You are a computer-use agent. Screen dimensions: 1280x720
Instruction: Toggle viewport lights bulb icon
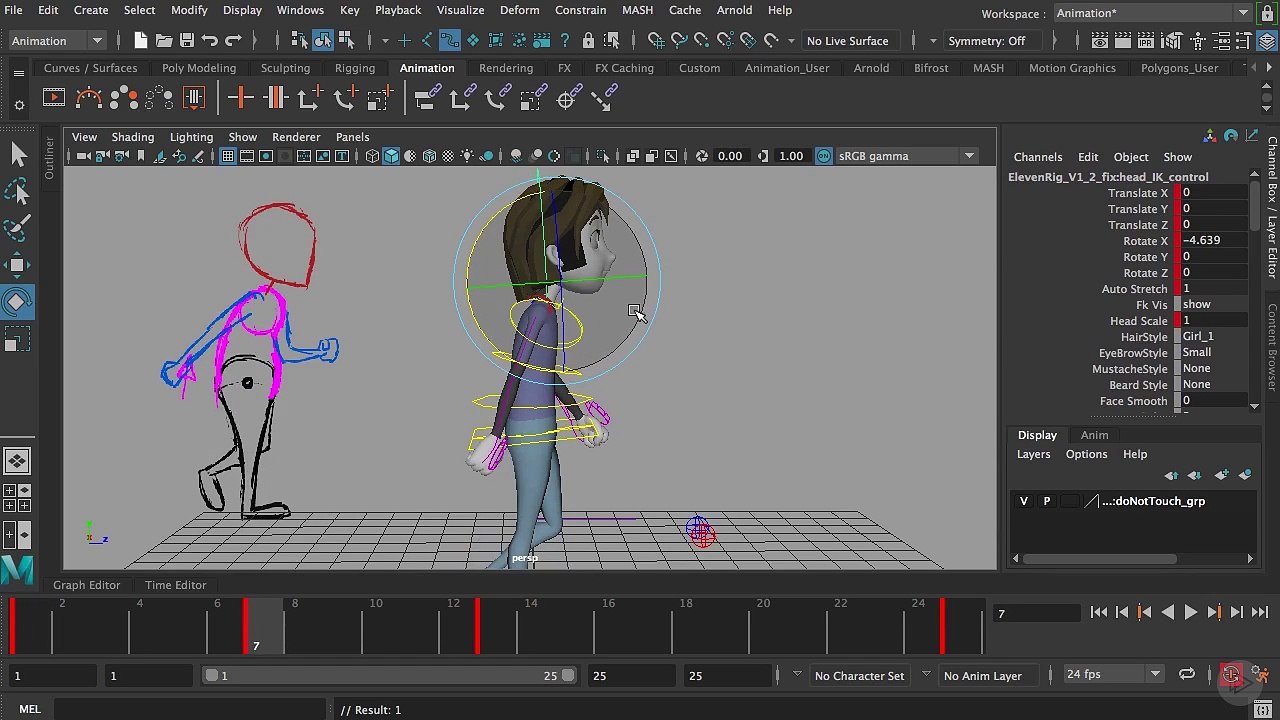pyautogui.click(x=467, y=156)
